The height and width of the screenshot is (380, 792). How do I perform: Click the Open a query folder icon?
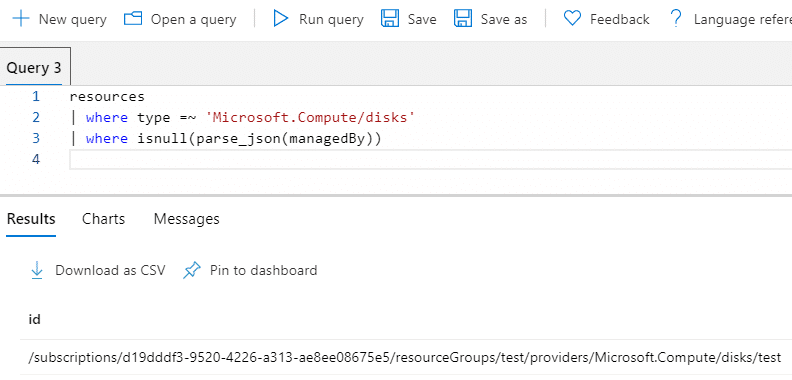[133, 19]
